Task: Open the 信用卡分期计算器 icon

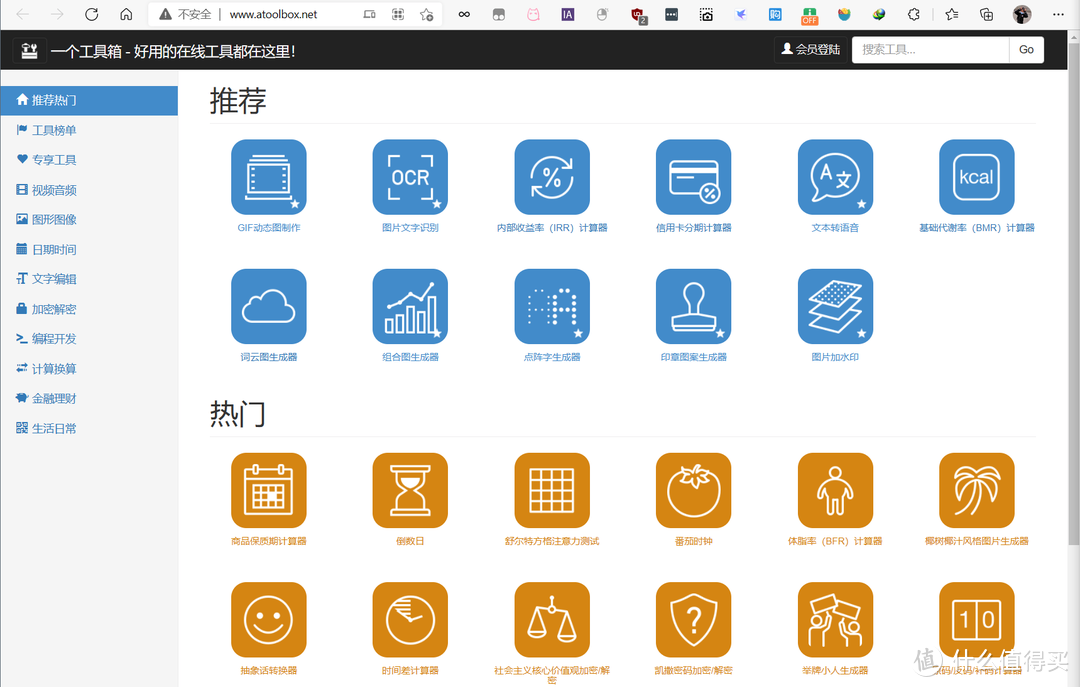Action: [693, 177]
